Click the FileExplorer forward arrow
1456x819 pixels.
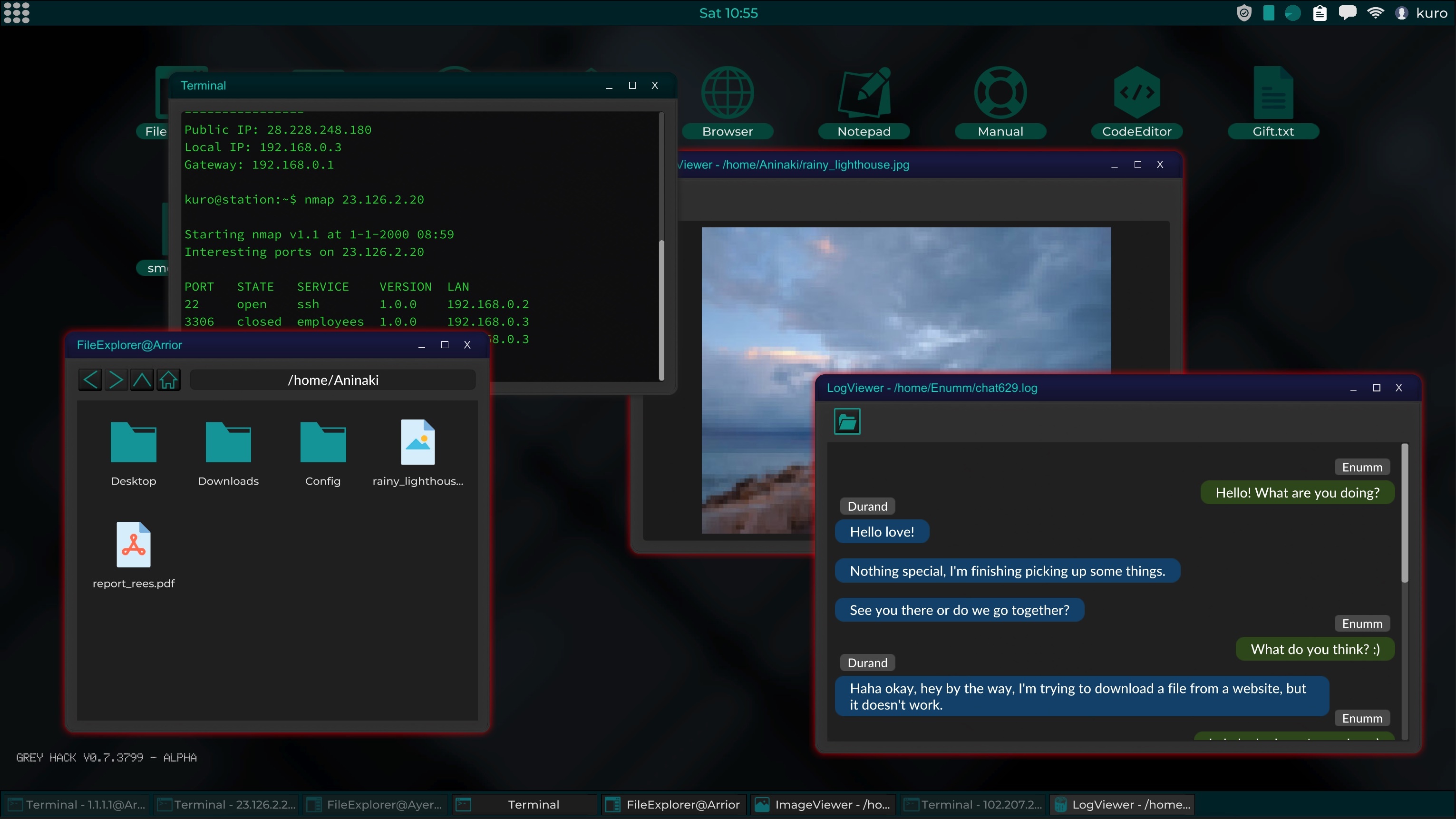116,380
